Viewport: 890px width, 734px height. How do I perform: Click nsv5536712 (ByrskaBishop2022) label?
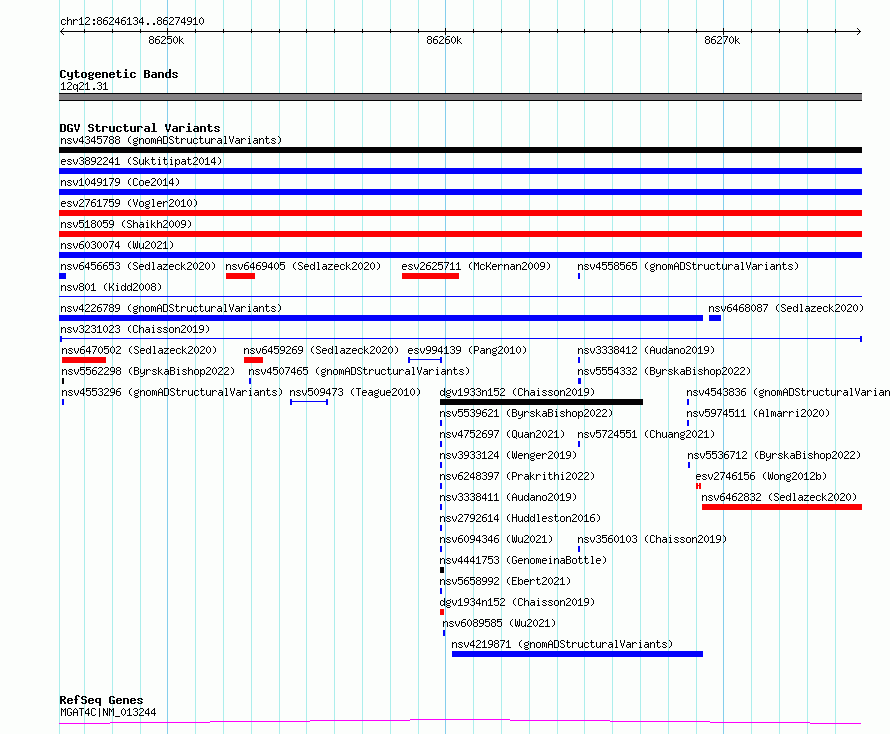(774, 455)
